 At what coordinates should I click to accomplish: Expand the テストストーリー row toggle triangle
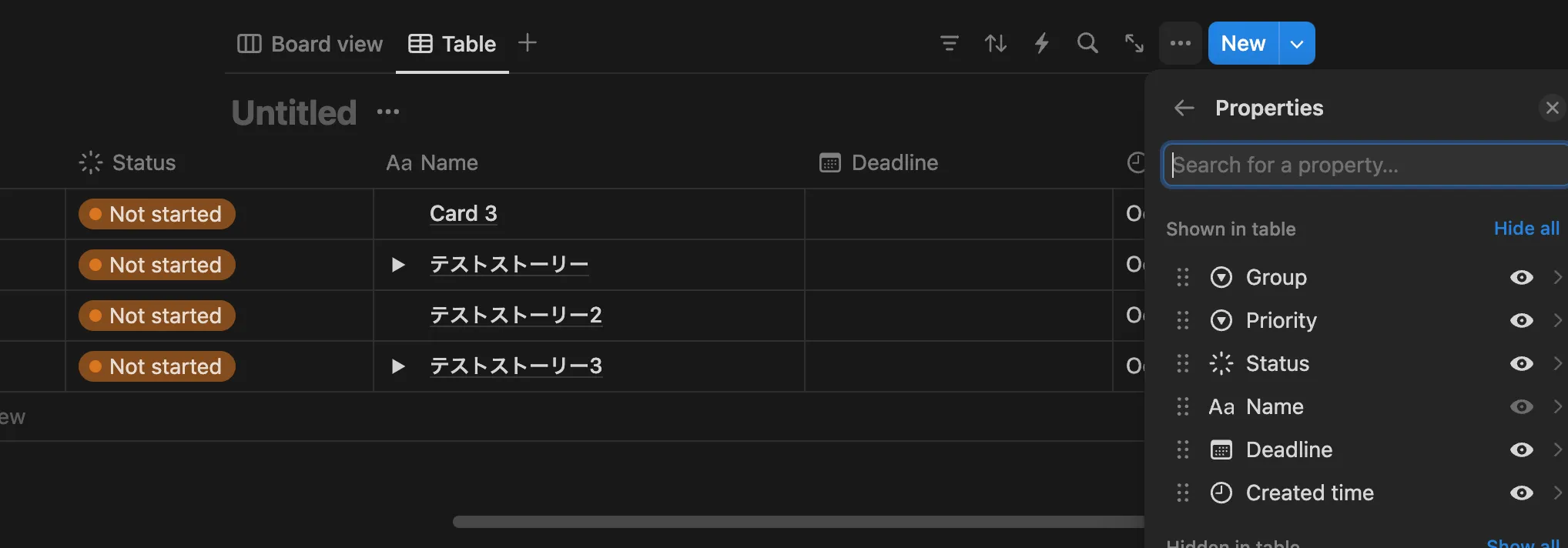398,265
